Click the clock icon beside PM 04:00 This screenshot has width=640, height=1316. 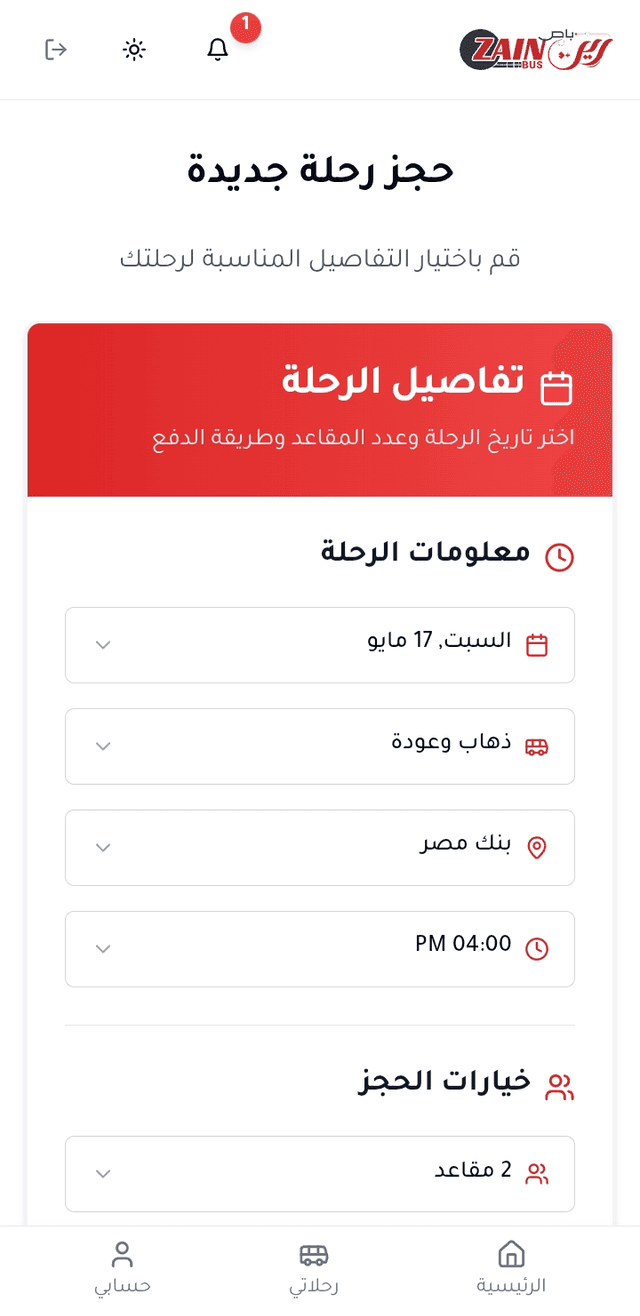pyautogui.click(x=537, y=948)
